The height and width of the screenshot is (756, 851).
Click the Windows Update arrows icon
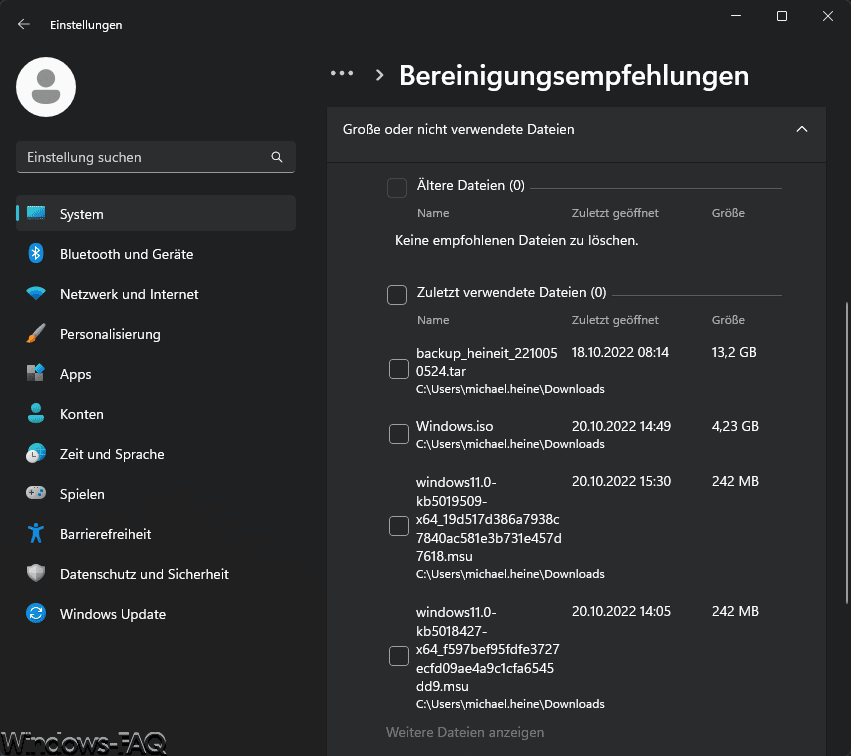36,614
